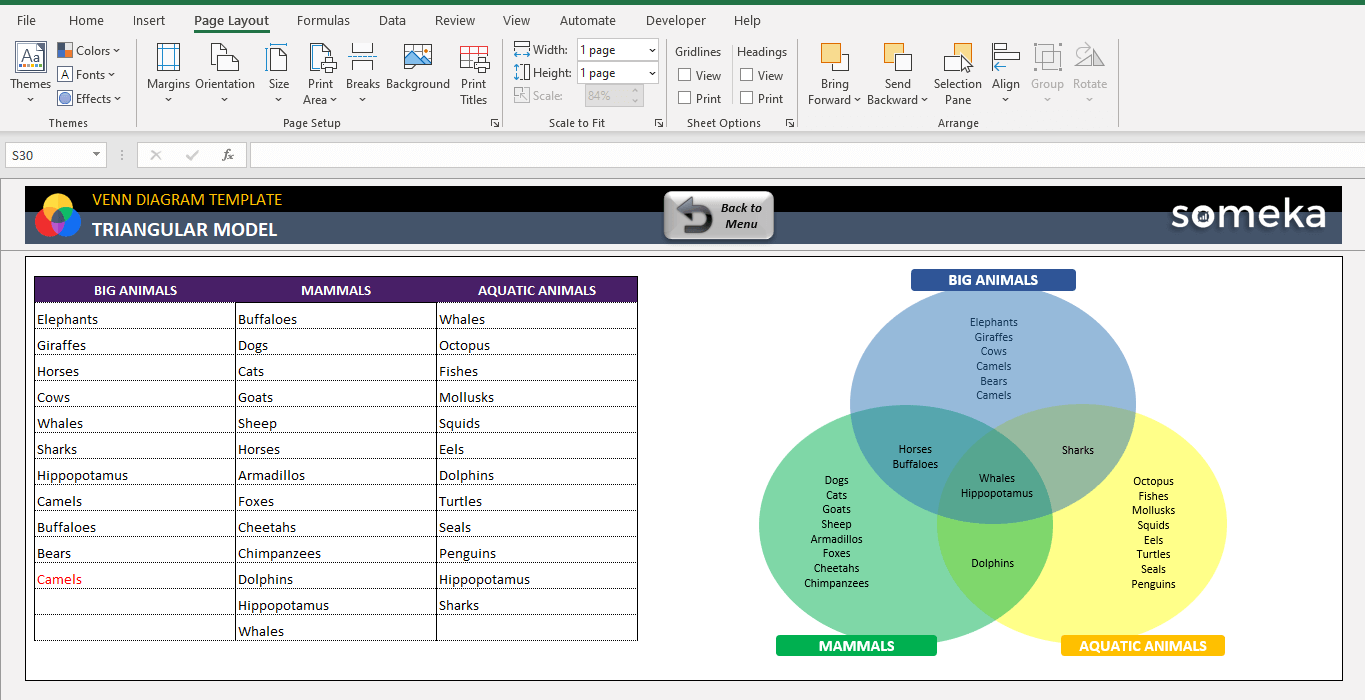The height and width of the screenshot is (700, 1365).
Task: Open the Name Box dropdown arrow
Action: [x=97, y=155]
